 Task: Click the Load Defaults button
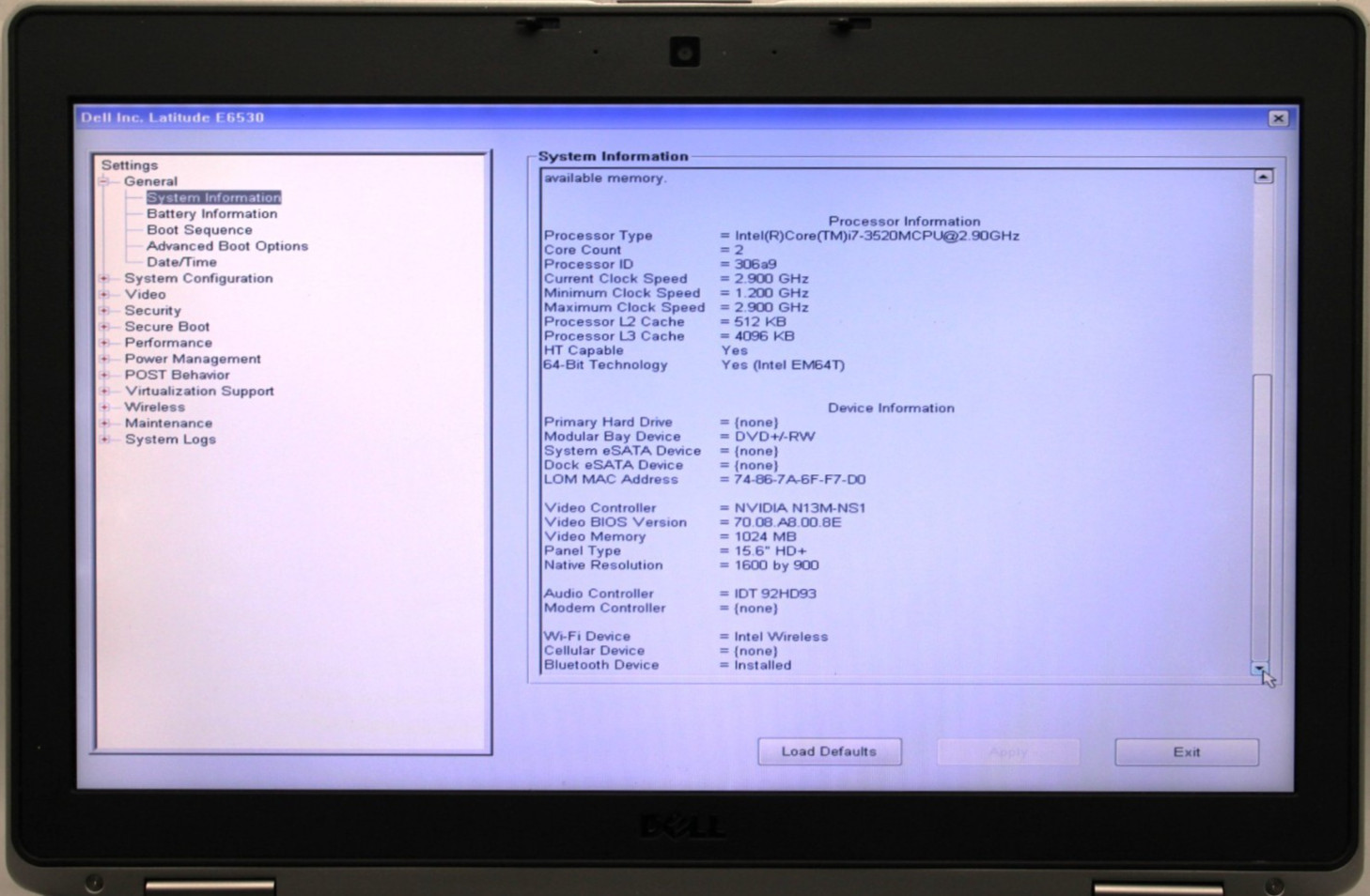point(830,751)
